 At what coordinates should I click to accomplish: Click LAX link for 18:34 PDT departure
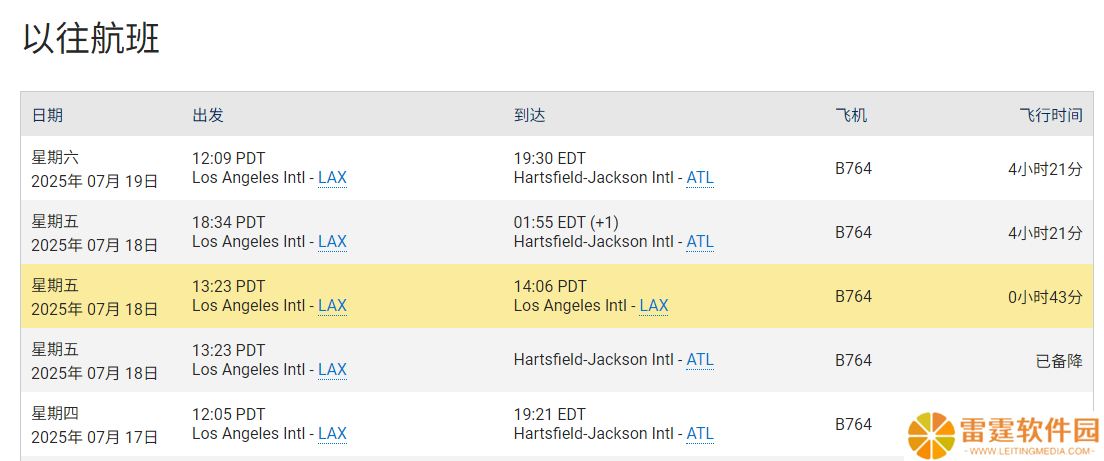point(332,242)
